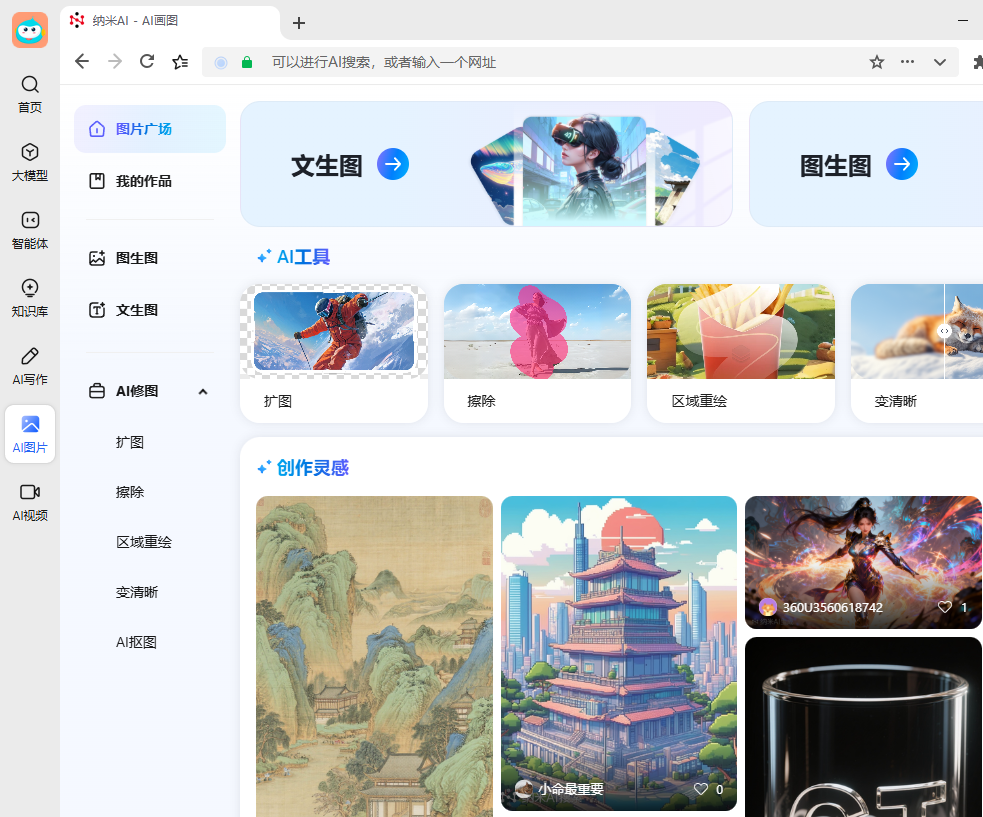
Task: Open the 擦除 tool card
Action: pos(537,354)
